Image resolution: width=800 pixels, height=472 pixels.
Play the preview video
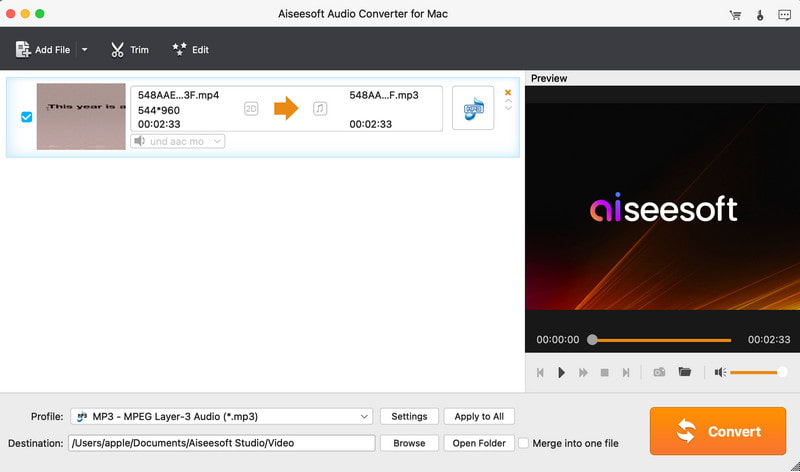(x=561, y=372)
